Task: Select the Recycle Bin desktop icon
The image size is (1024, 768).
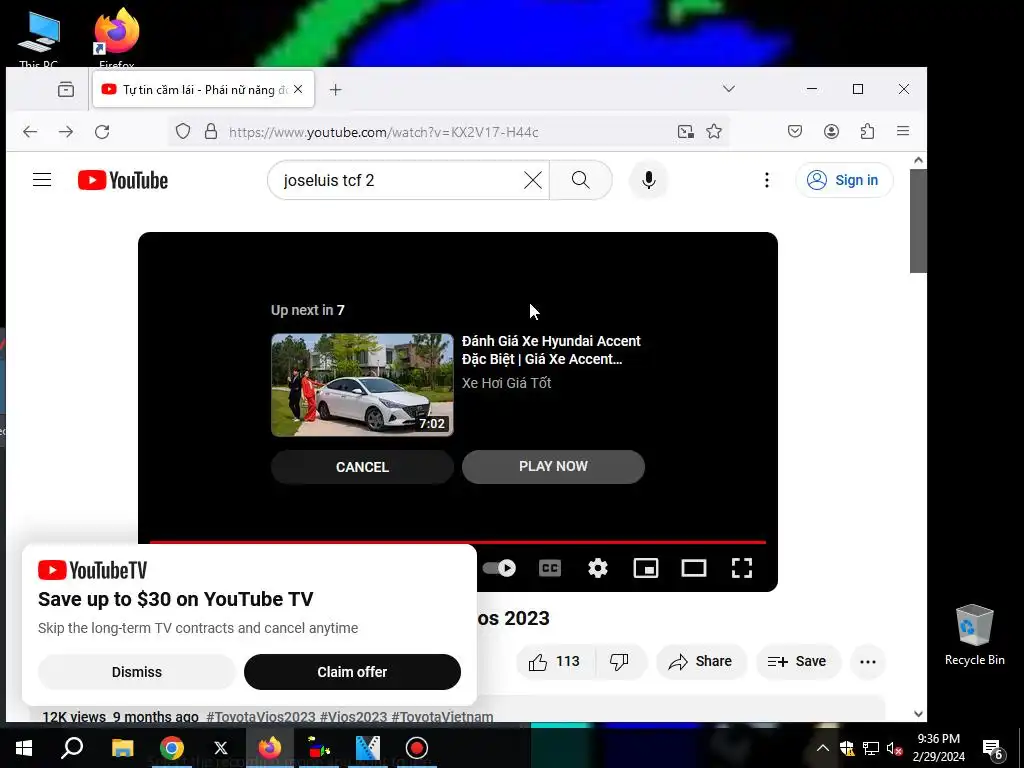Action: pos(974,635)
